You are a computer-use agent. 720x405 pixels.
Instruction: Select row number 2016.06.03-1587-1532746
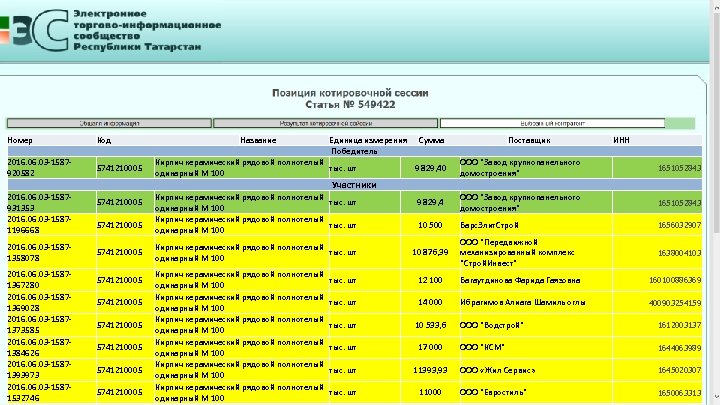[x=39, y=393]
